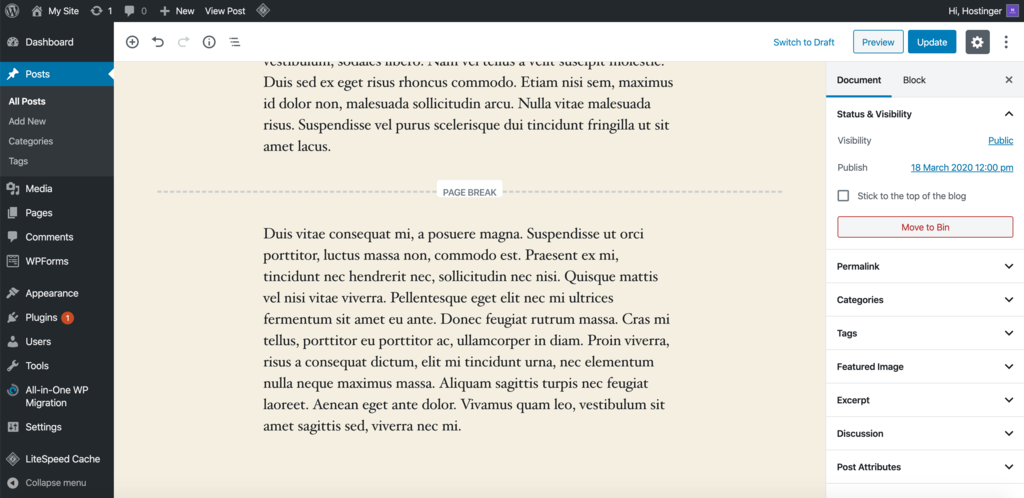
Task: Click the Users person icon
Action: pyautogui.click(x=12, y=341)
